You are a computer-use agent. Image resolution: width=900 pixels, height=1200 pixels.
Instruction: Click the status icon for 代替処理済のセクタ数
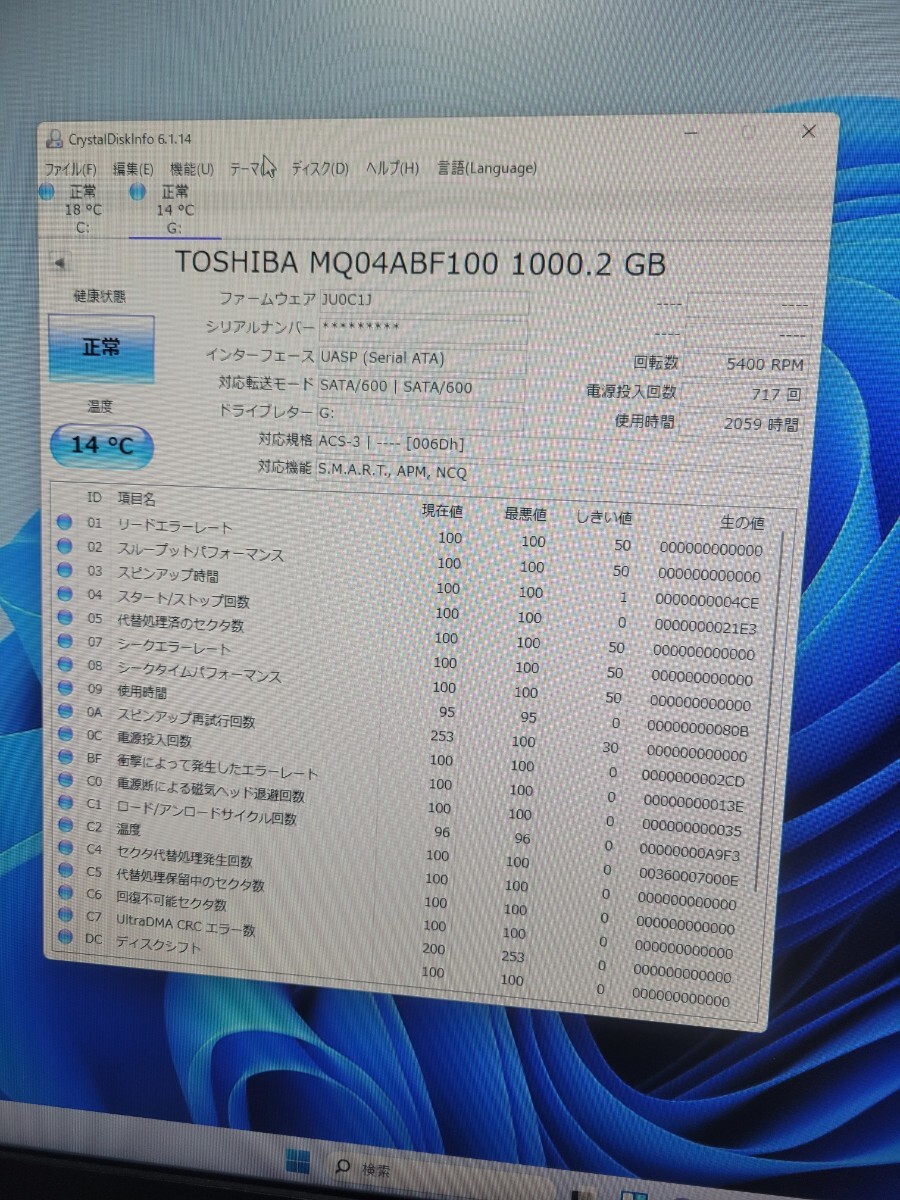66,618
